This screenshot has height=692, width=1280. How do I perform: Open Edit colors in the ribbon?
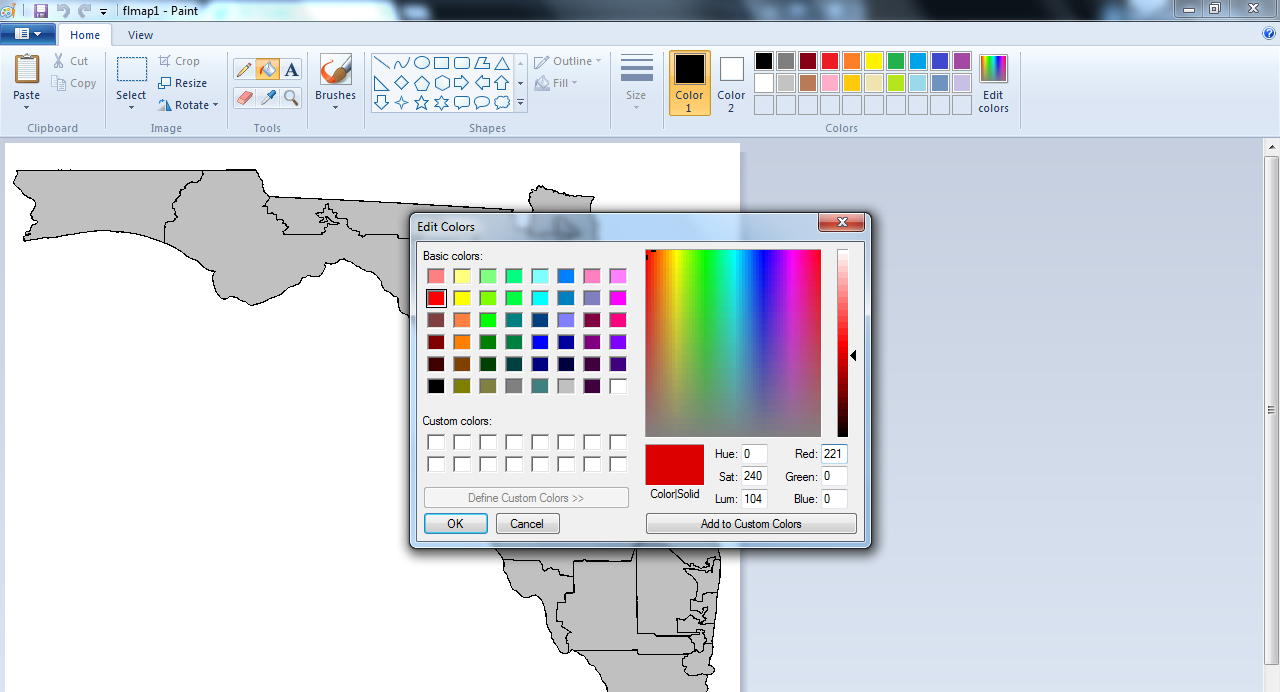[993, 84]
